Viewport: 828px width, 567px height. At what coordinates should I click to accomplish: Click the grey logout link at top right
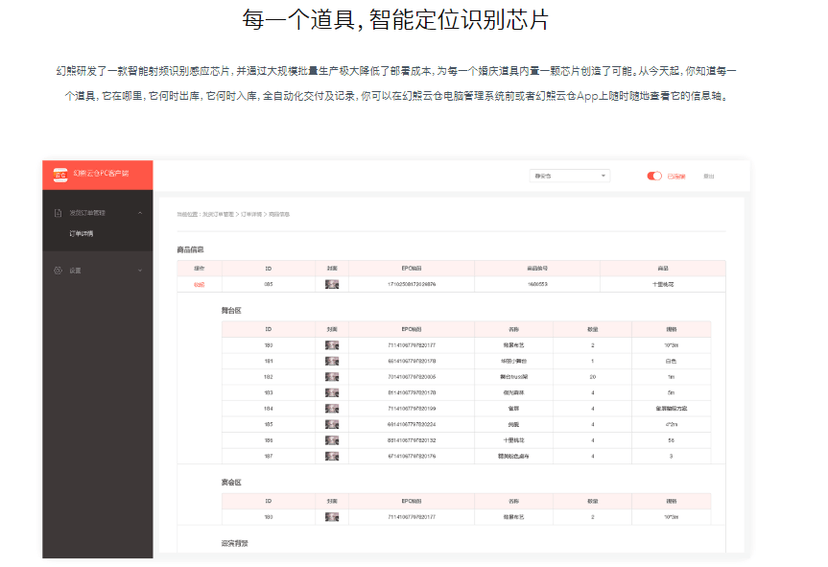[709, 176]
